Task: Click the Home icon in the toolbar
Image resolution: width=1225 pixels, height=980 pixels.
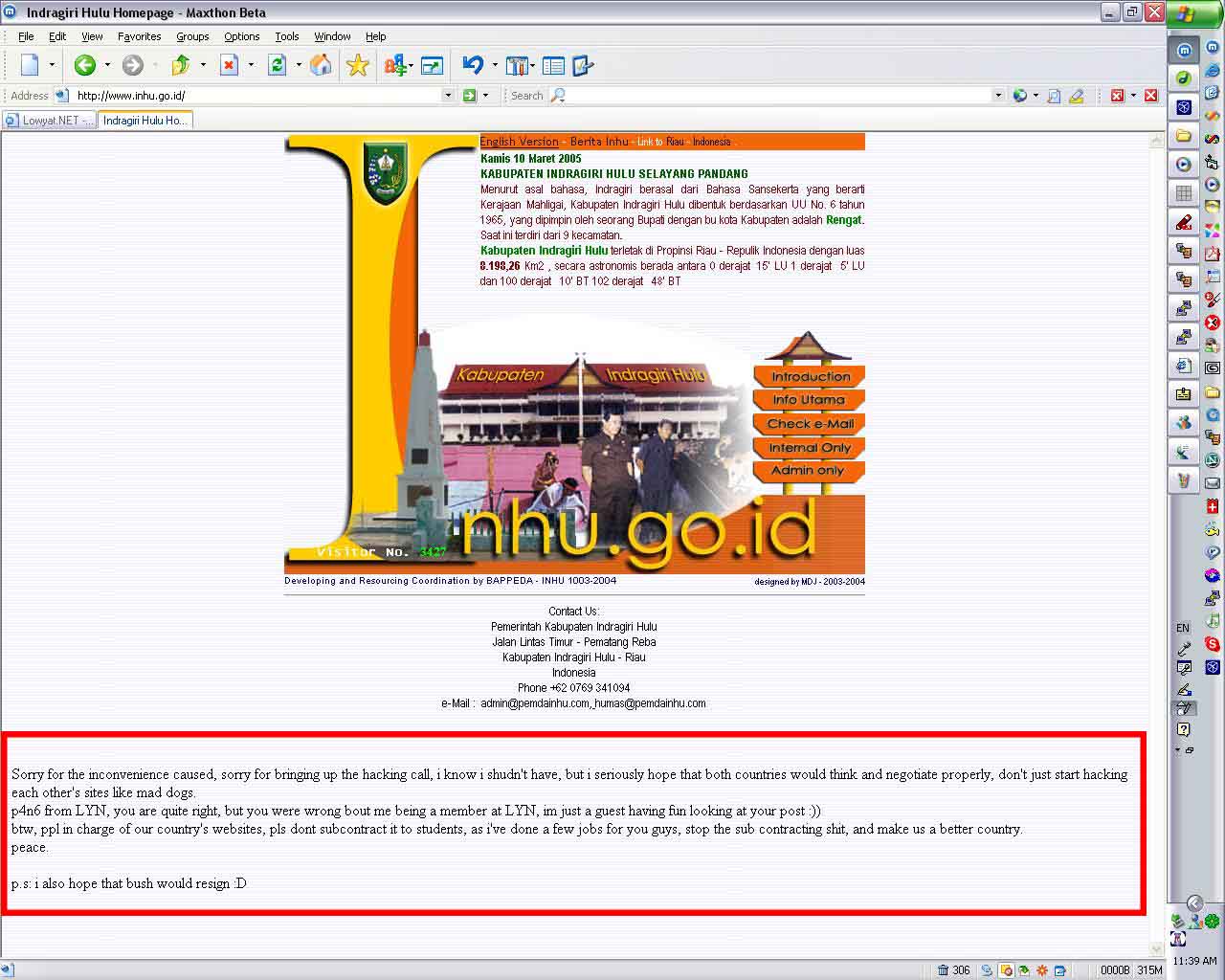Action: 322,65
